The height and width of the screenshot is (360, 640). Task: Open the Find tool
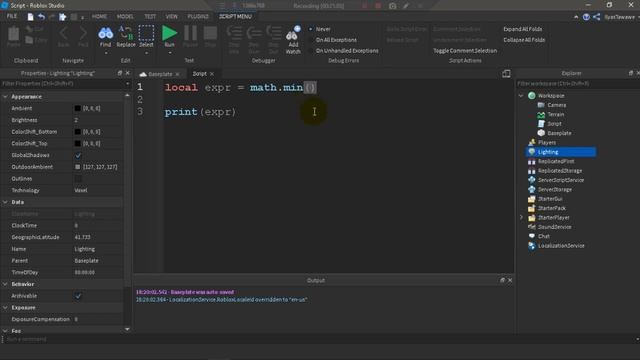(105, 37)
